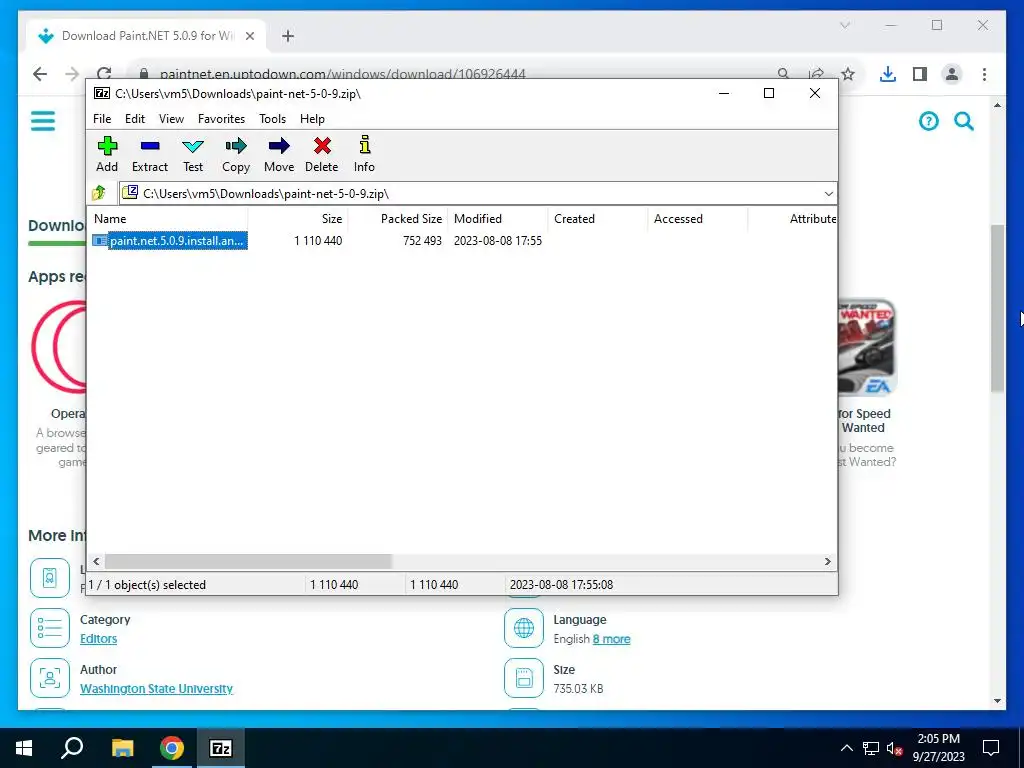Click 7-Zip scrollbar right arrow
This screenshot has width=1024, height=768.
(x=827, y=561)
